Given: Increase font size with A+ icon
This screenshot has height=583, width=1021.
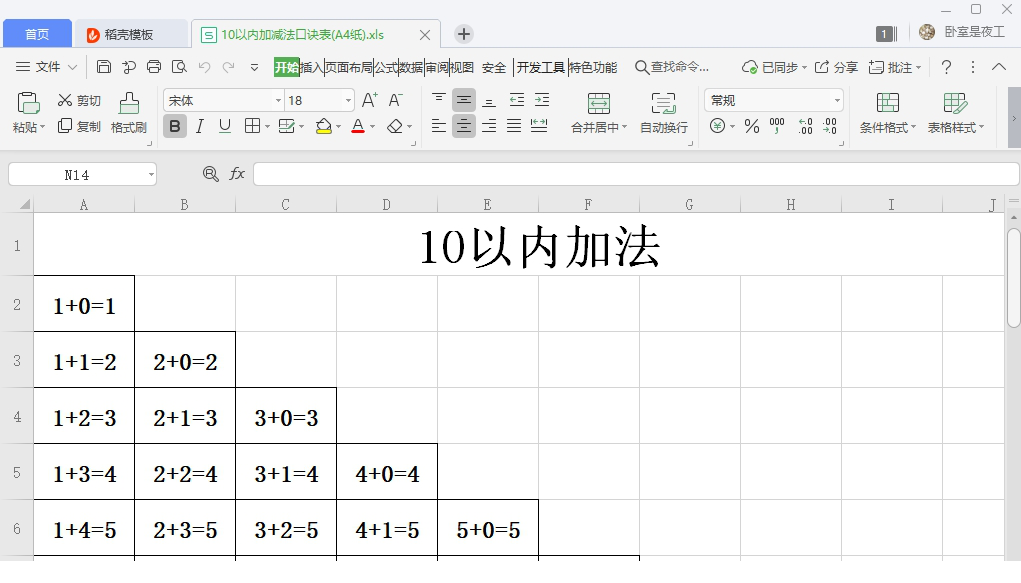Looking at the screenshot, I should coord(369,100).
